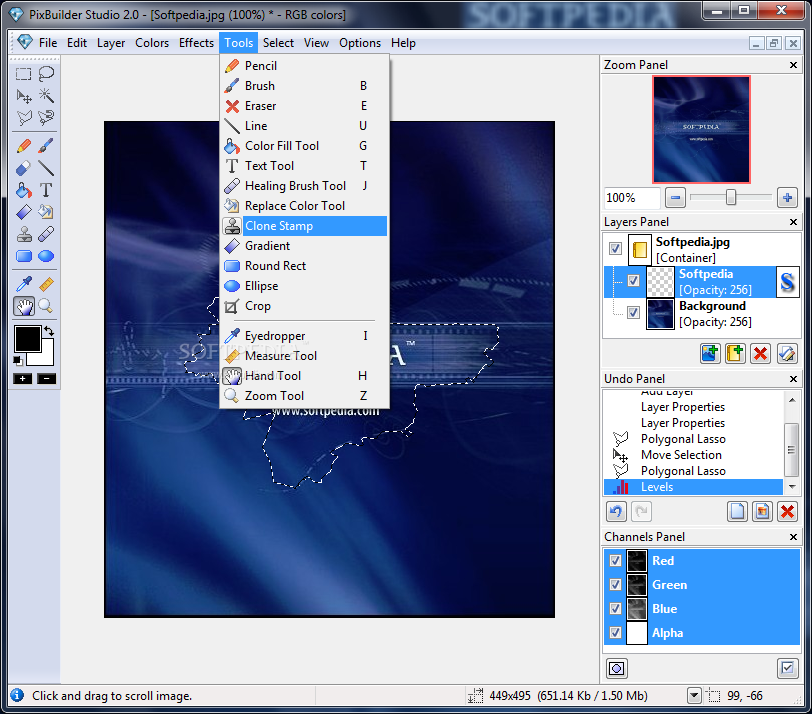Viewport: 812px width, 714px height.
Task: Open the Effects menu
Action: point(196,43)
